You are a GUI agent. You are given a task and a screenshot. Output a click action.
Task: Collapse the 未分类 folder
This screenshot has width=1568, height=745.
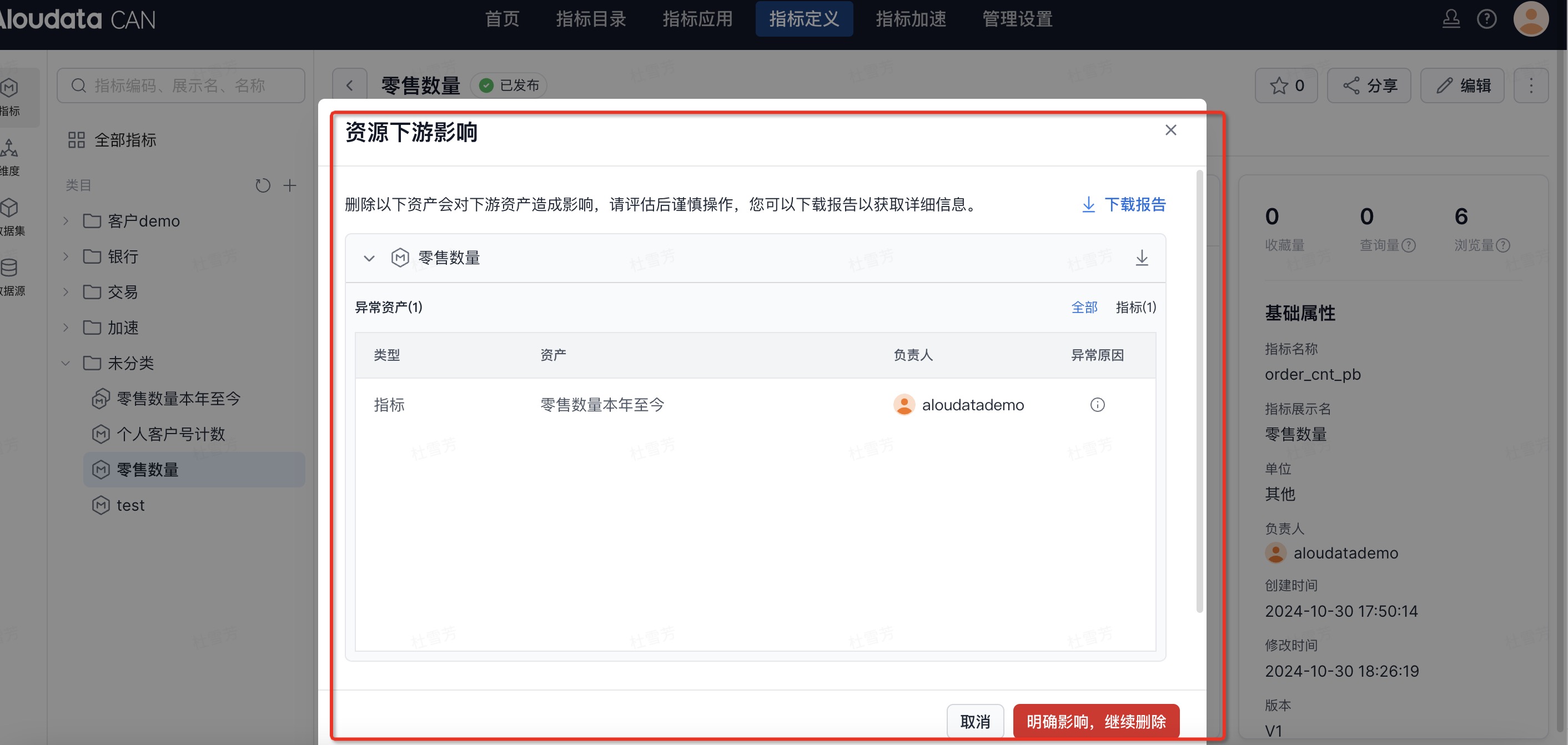pos(66,363)
